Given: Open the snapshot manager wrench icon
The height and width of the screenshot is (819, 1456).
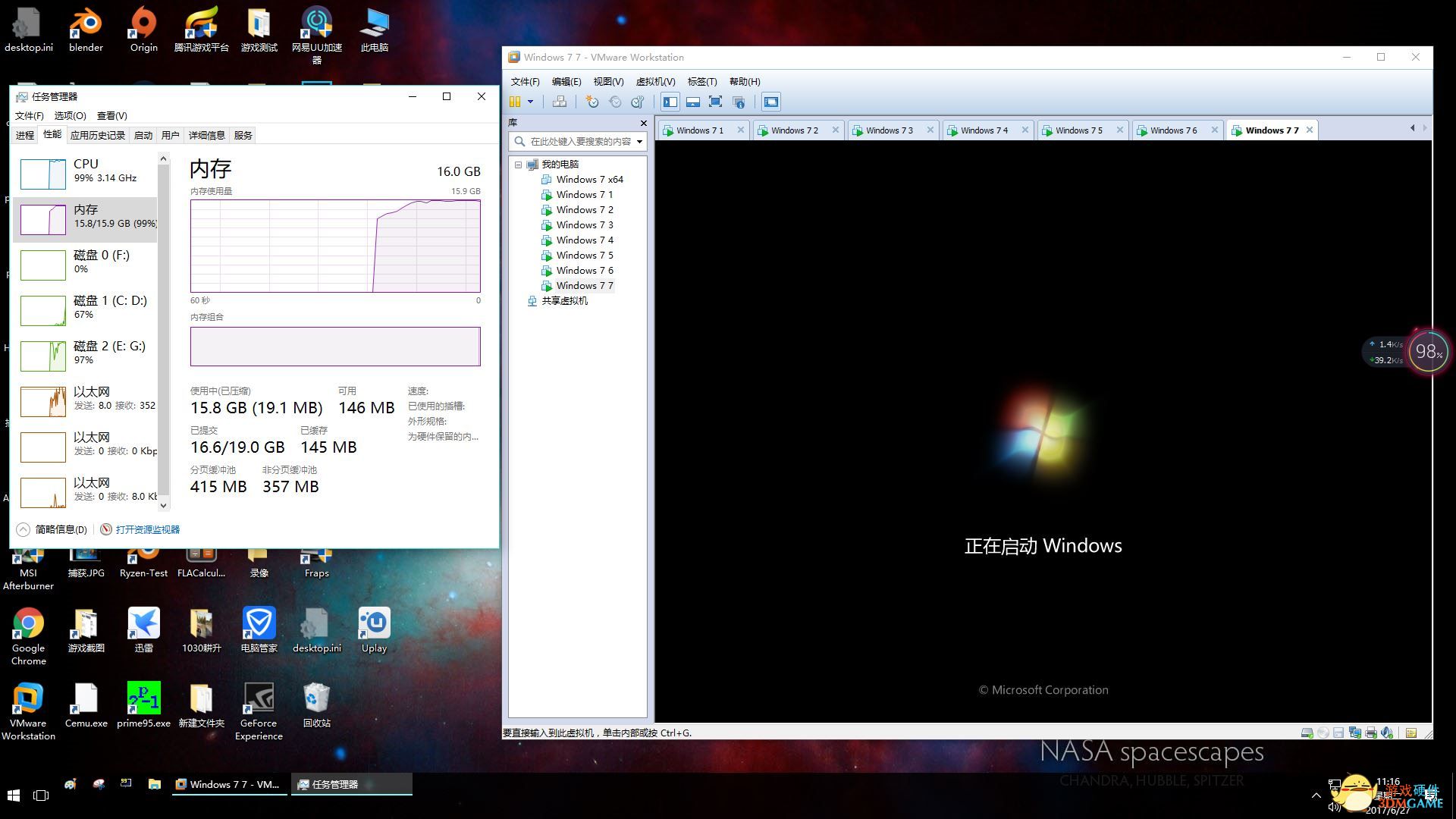Looking at the screenshot, I should [x=638, y=102].
